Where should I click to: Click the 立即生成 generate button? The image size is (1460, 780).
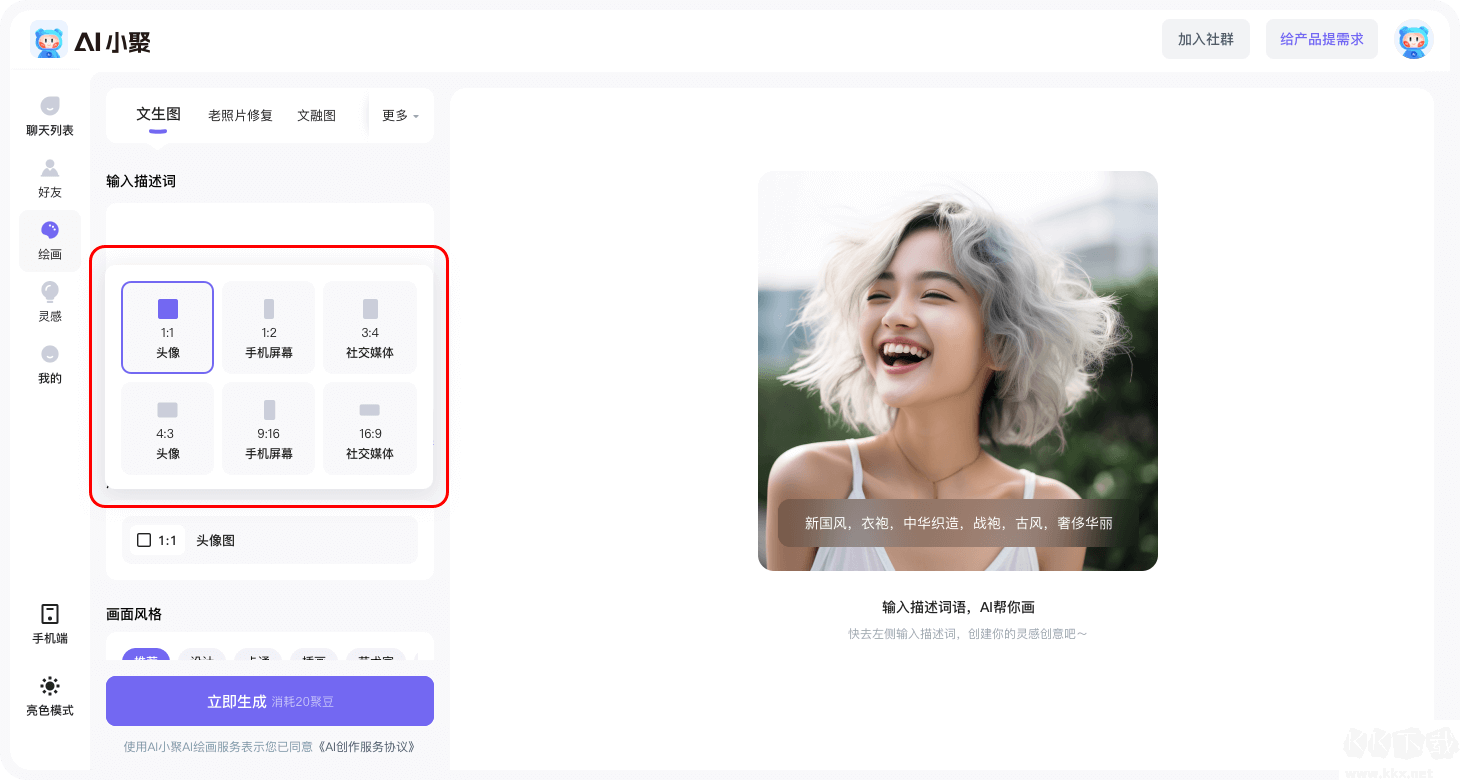(270, 700)
